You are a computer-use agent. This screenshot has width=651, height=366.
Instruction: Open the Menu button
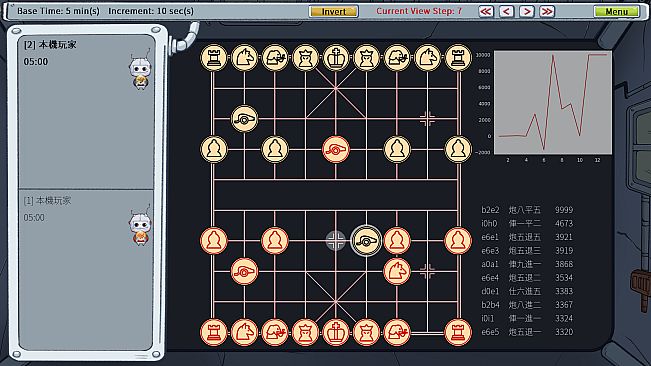pos(617,11)
